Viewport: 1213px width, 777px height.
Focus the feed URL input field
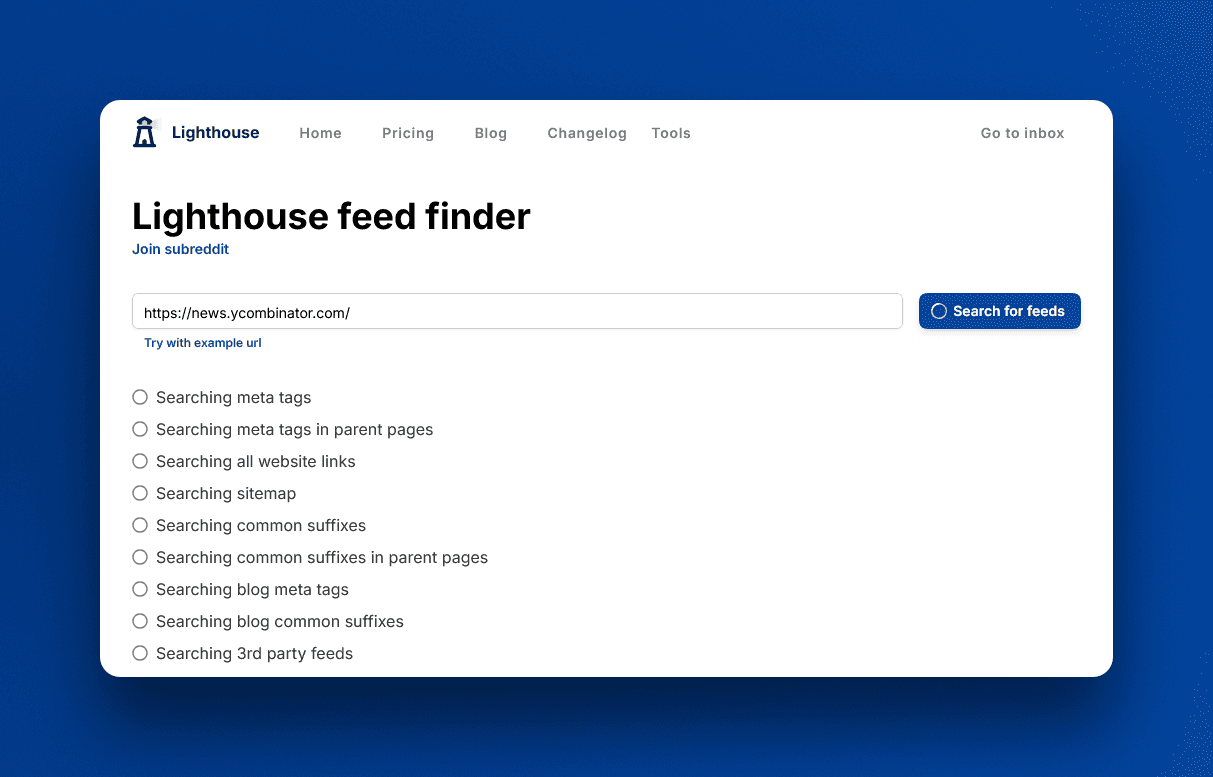click(x=517, y=312)
